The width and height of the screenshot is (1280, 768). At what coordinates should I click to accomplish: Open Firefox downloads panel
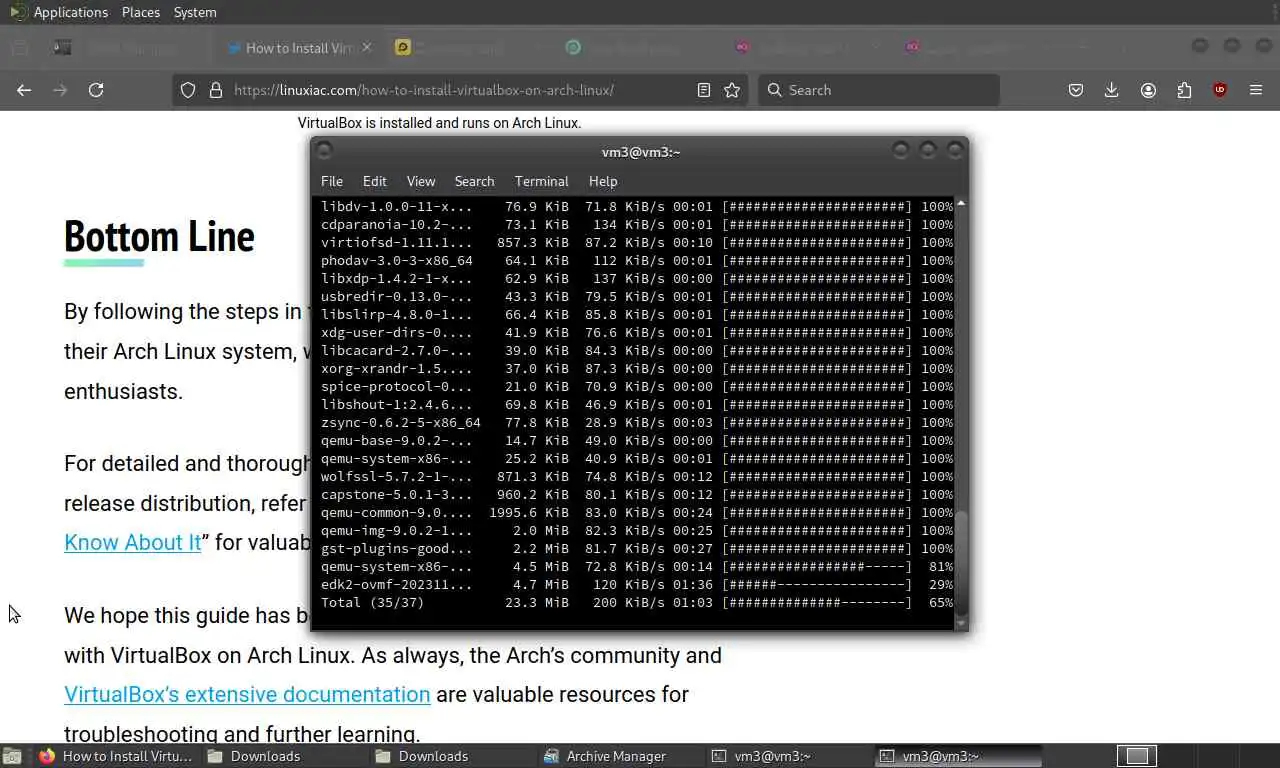1111,90
